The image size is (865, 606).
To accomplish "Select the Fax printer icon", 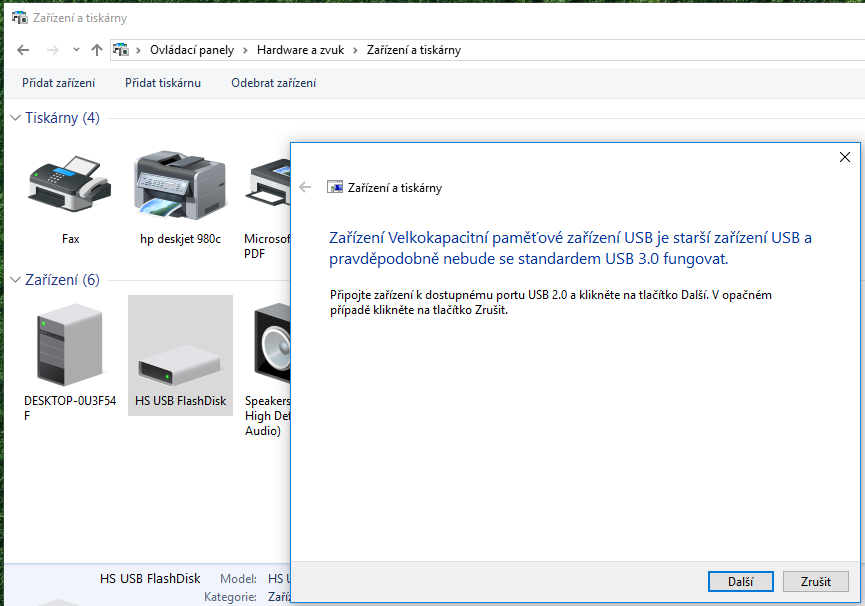I will point(70,185).
